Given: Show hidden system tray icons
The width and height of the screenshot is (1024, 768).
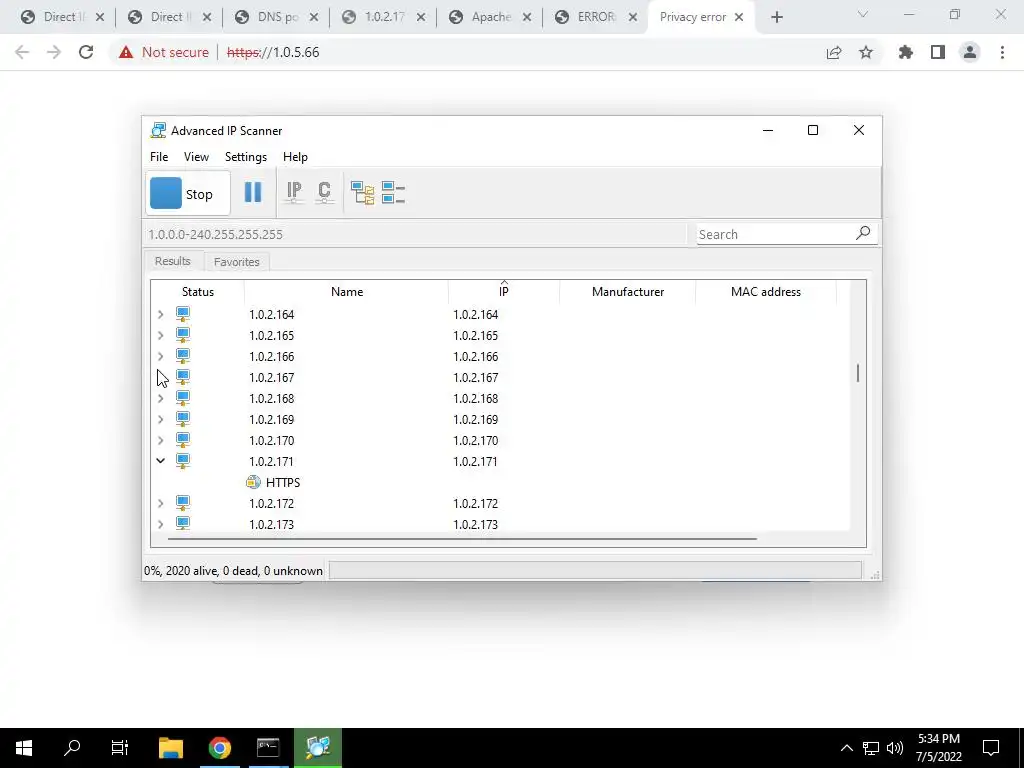Looking at the screenshot, I should tap(846, 748).
